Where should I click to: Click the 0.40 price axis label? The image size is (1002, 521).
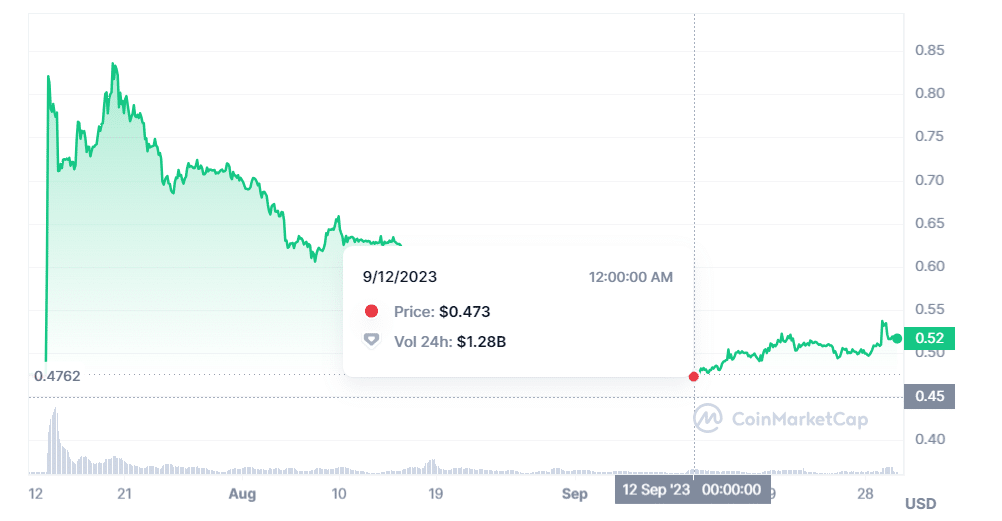coord(931,439)
